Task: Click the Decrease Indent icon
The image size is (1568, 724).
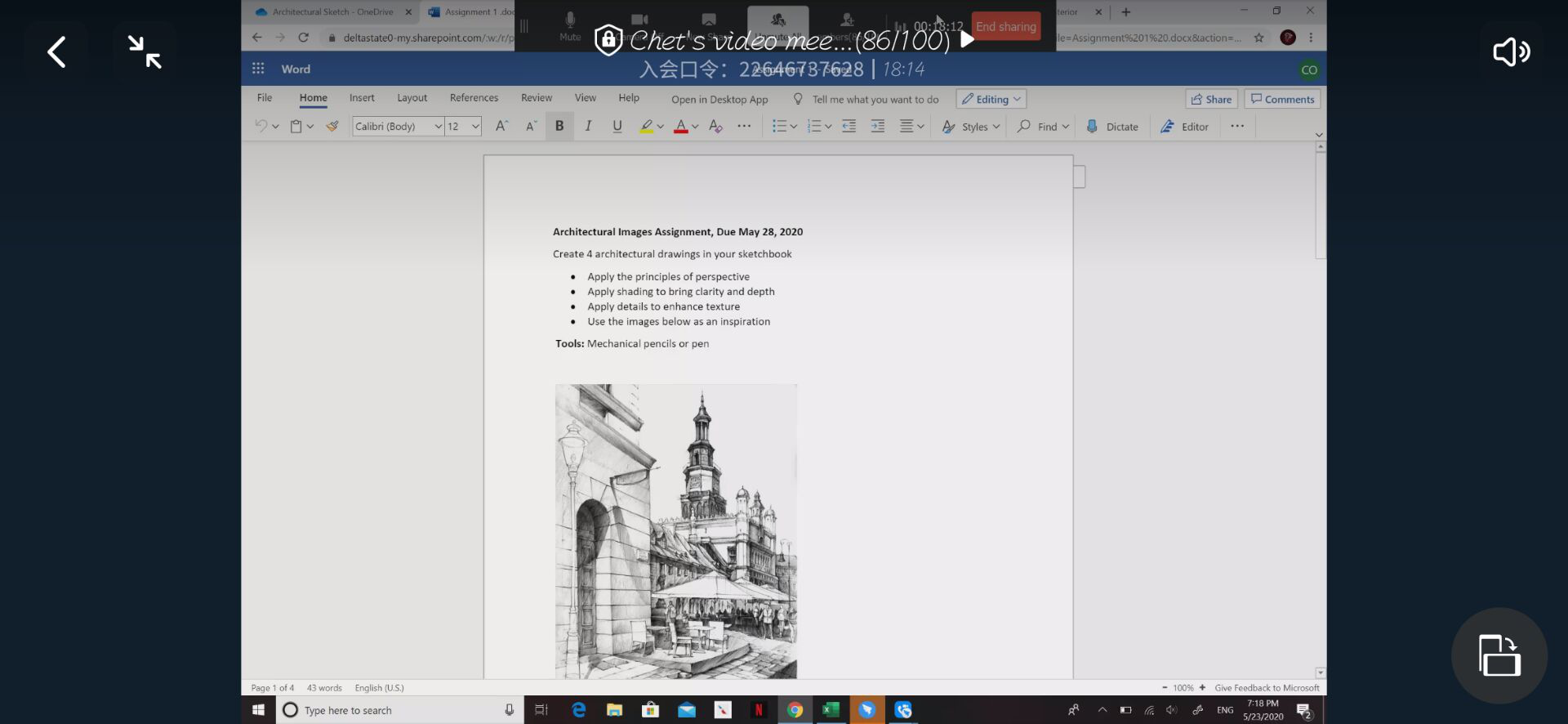Action: tap(849, 126)
